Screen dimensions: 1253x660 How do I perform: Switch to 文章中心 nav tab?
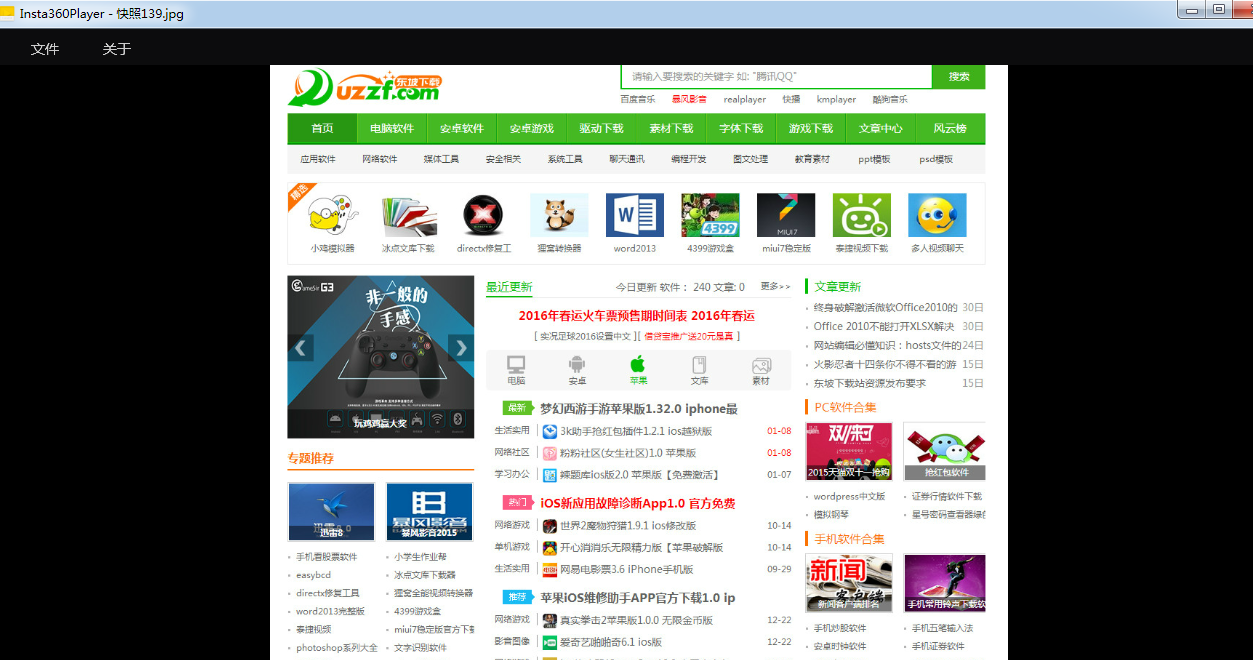click(x=880, y=128)
